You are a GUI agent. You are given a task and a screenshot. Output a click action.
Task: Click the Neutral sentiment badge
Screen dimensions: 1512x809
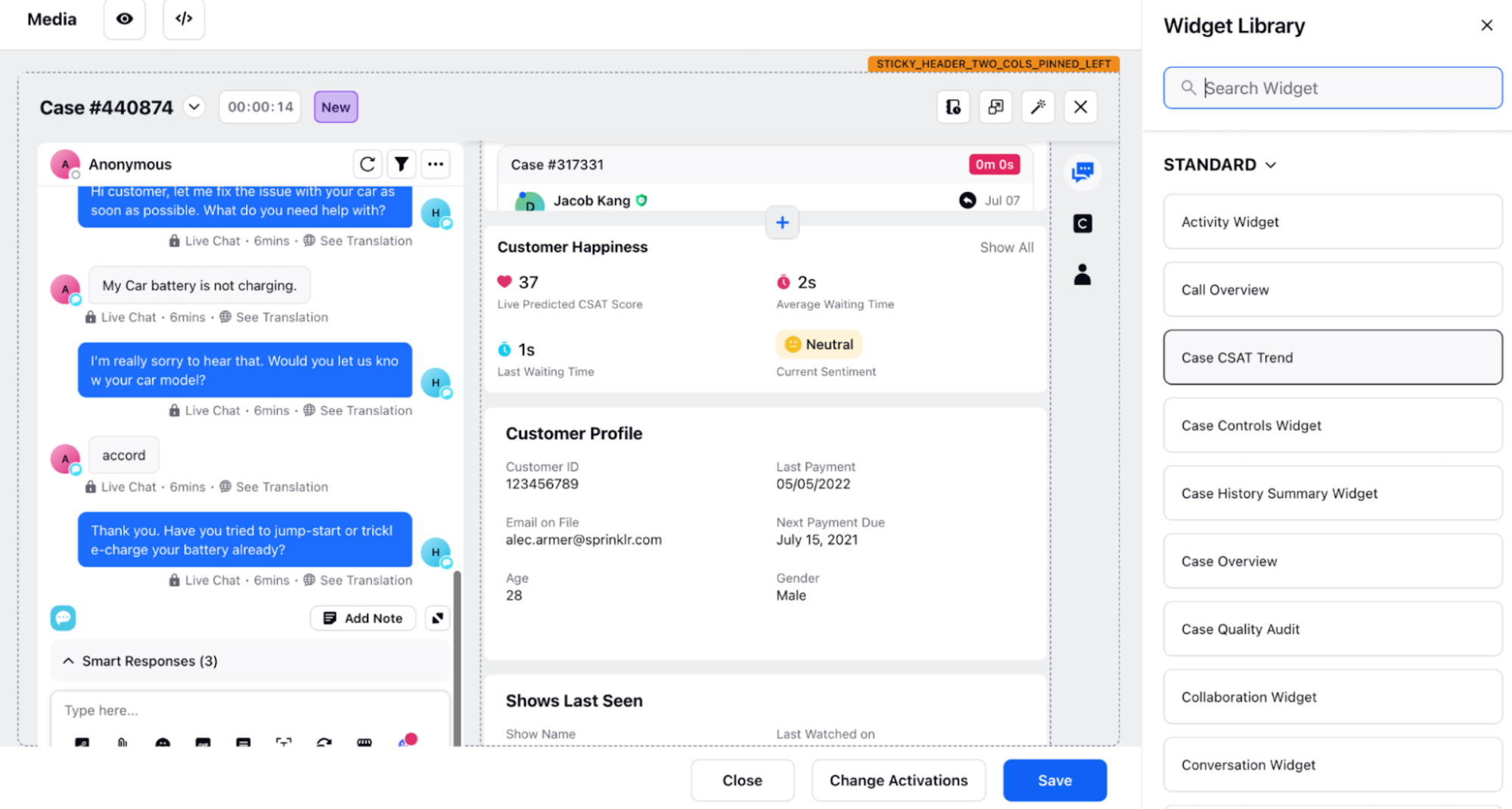(819, 345)
